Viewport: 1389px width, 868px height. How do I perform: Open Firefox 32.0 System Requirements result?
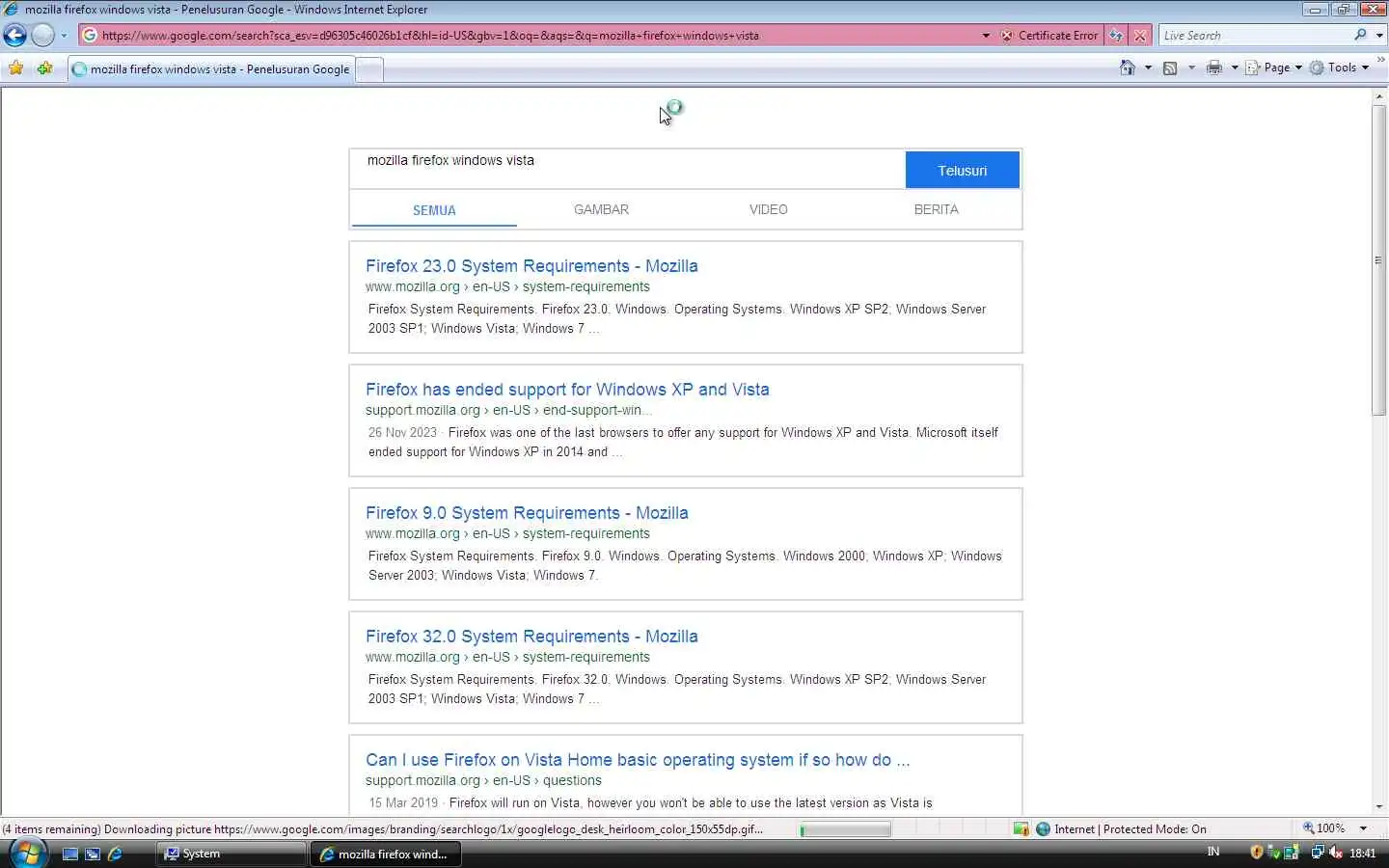pyautogui.click(x=531, y=637)
